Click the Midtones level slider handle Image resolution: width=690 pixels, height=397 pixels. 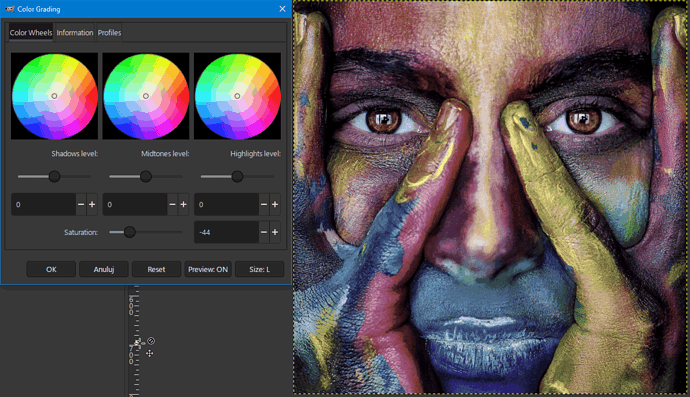(x=146, y=176)
